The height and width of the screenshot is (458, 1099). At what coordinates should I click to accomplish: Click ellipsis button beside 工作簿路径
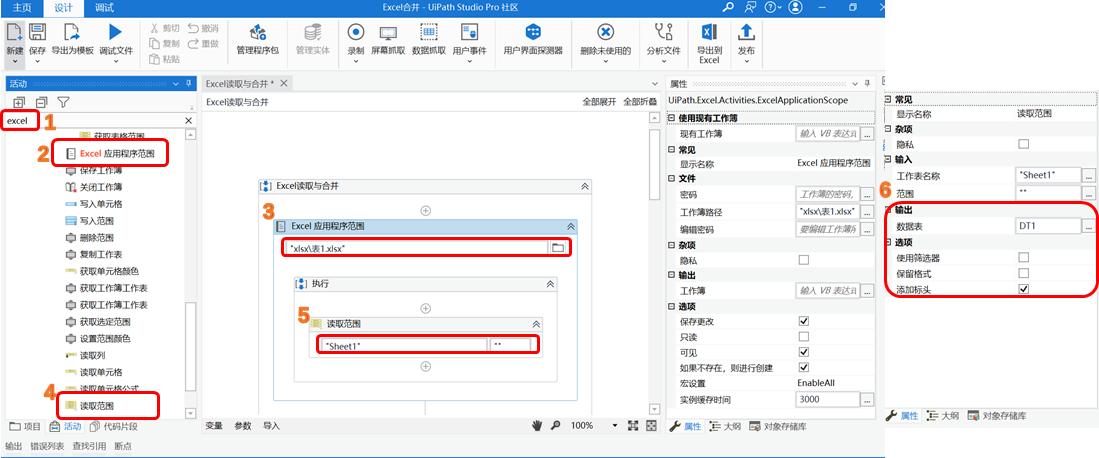[868, 212]
